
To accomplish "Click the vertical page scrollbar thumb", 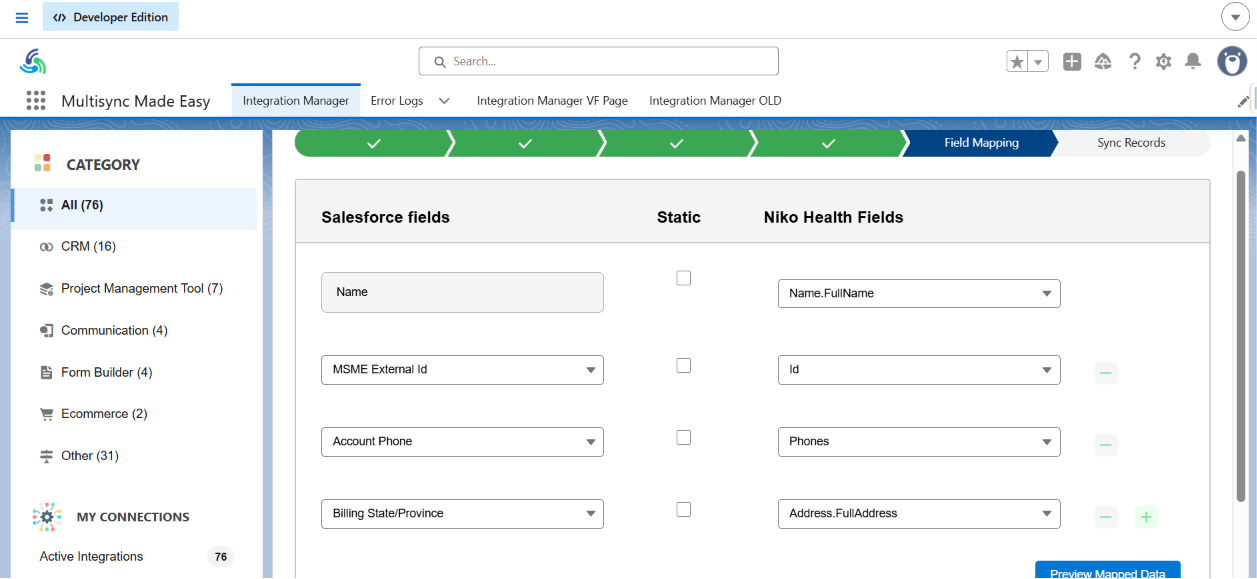I will coord(1241,335).
